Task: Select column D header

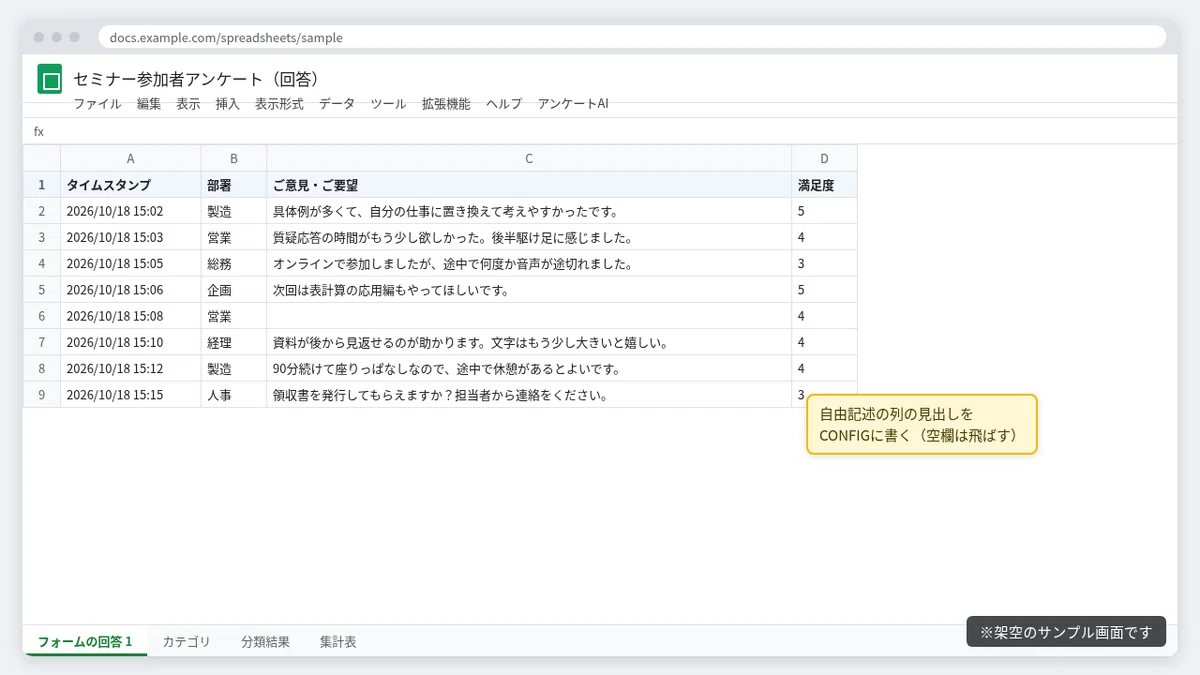Action: pos(824,158)
